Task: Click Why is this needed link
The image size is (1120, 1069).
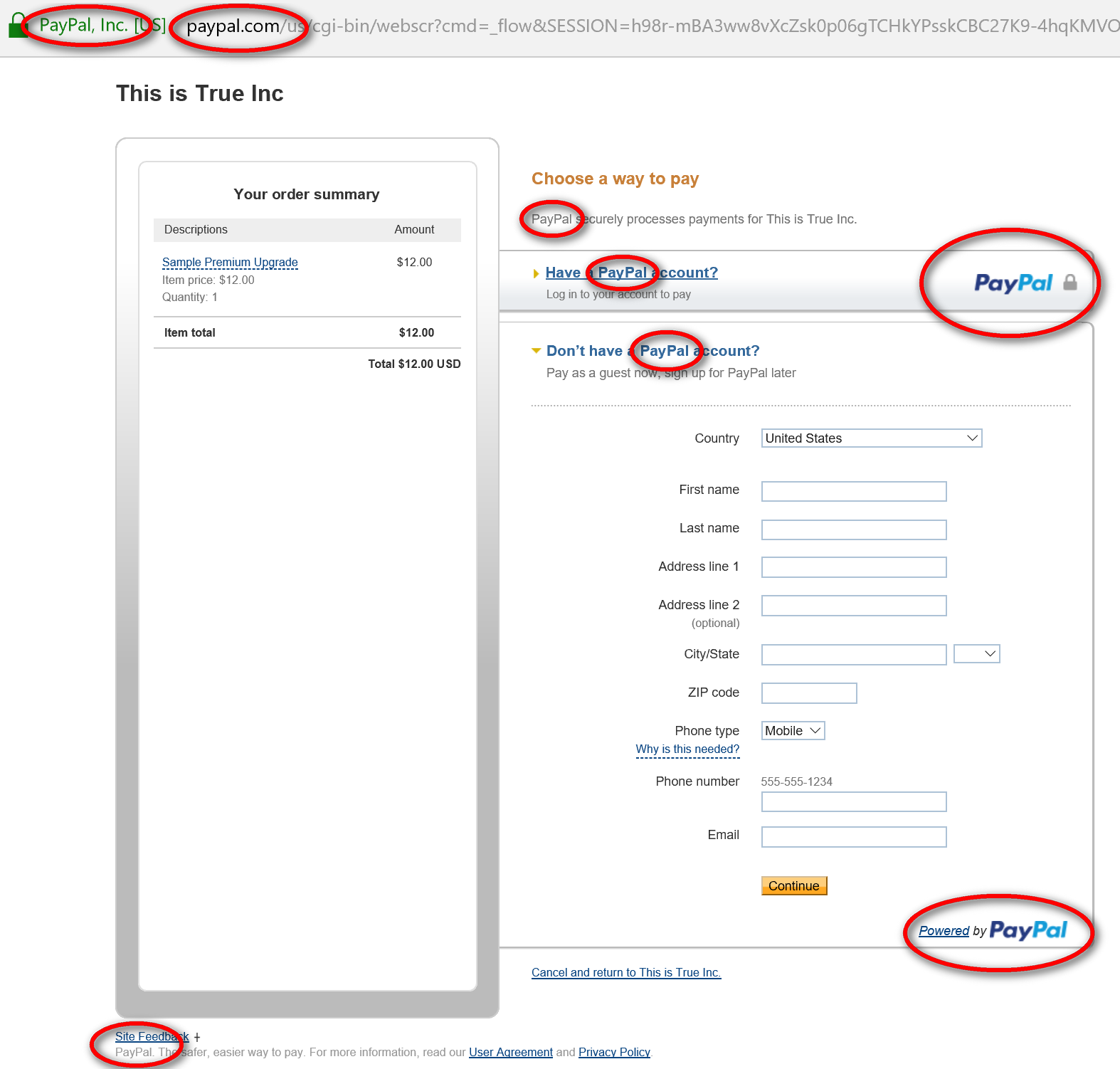Action: pyautogui.click(x=687, y=749)
